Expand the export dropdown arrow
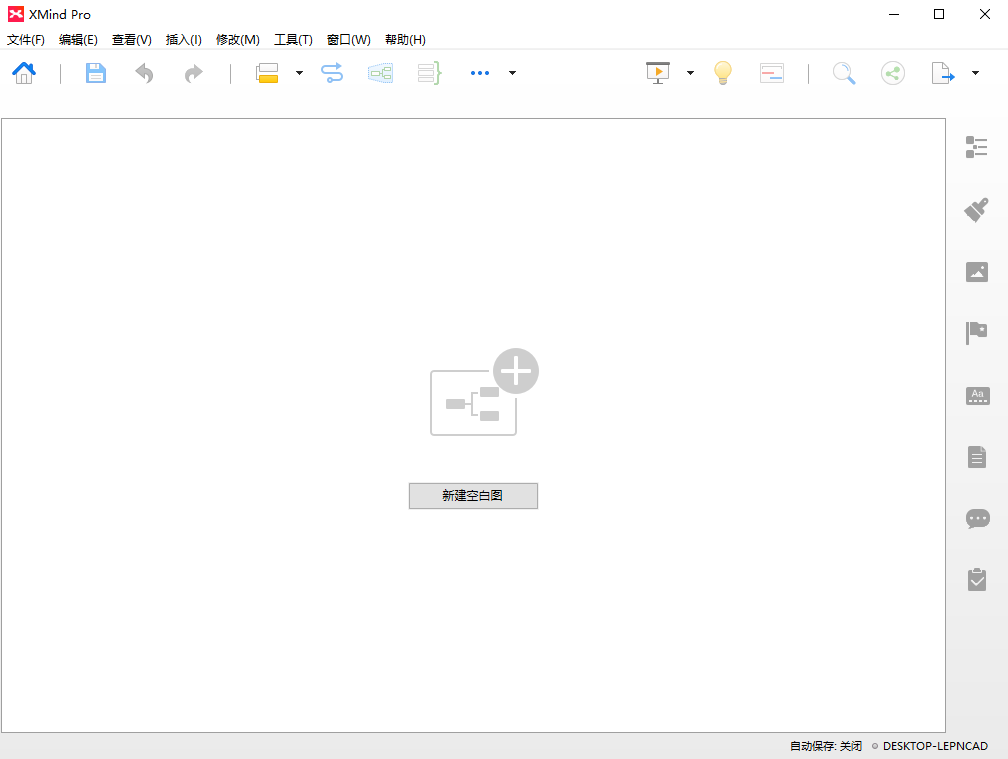This screenshot has width=1008, height=759. pyautogui.click(x=975, y=73)
